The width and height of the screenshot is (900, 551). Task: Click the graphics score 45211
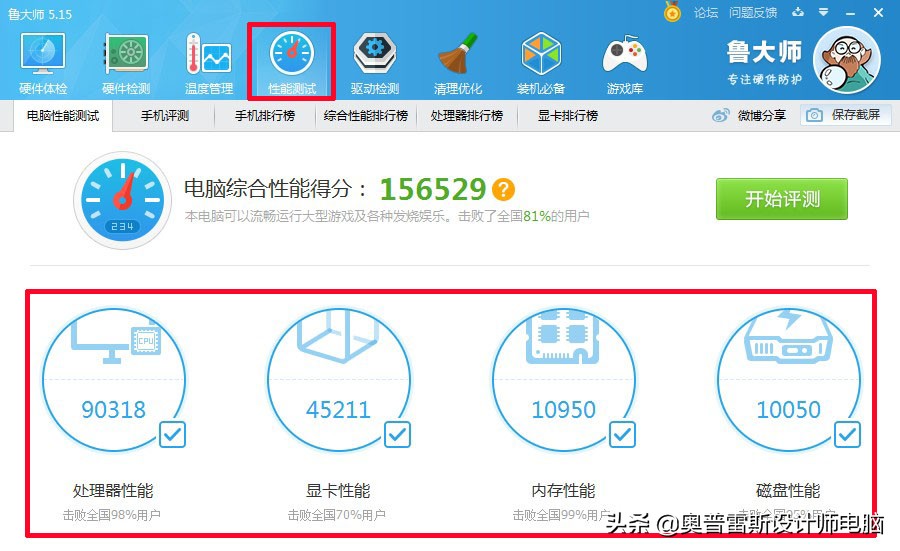[x=338, y=410]
